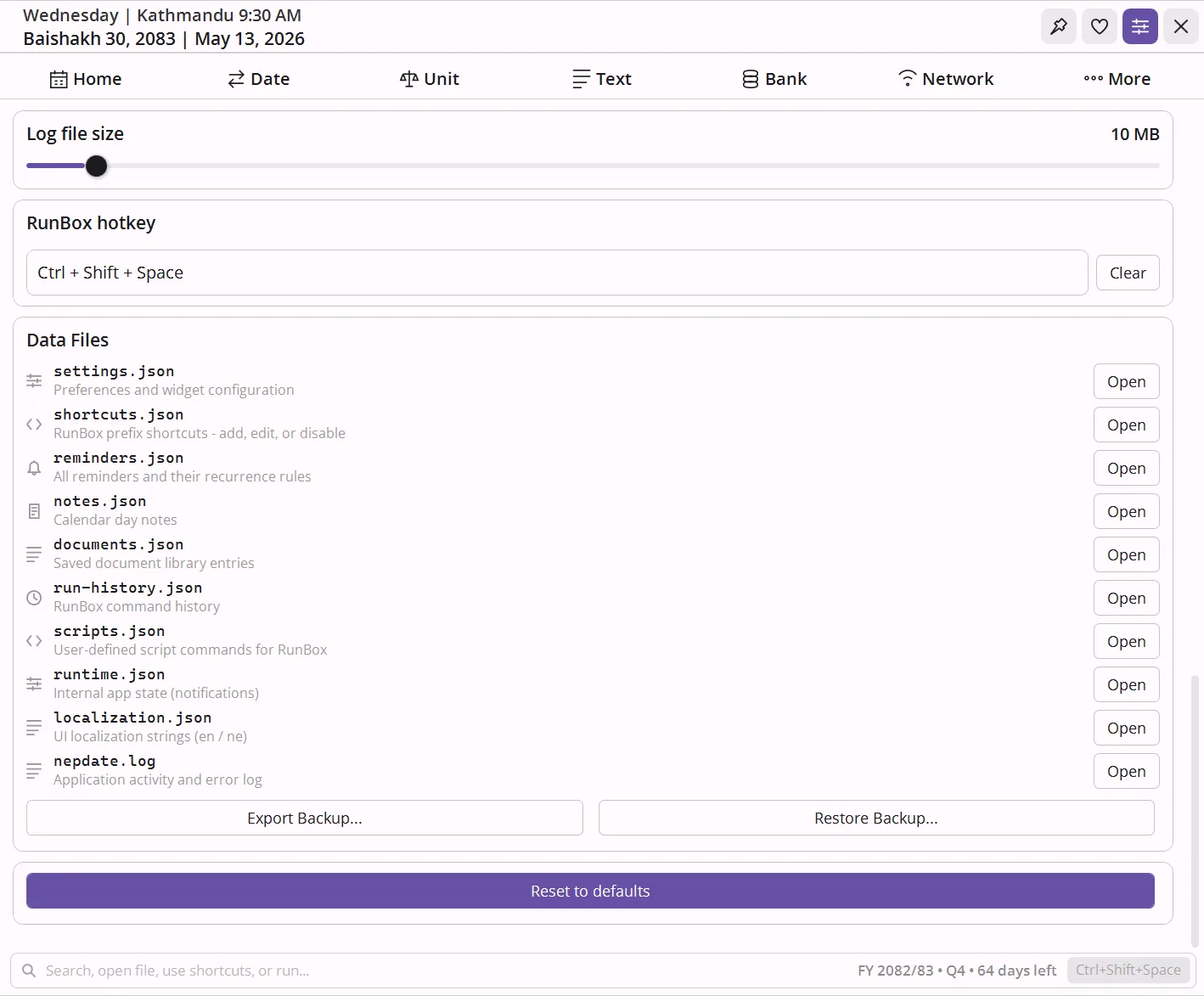Click the scripts.json code brackets icon
This screenshot has height=996, width=1204.
point(34,641)
